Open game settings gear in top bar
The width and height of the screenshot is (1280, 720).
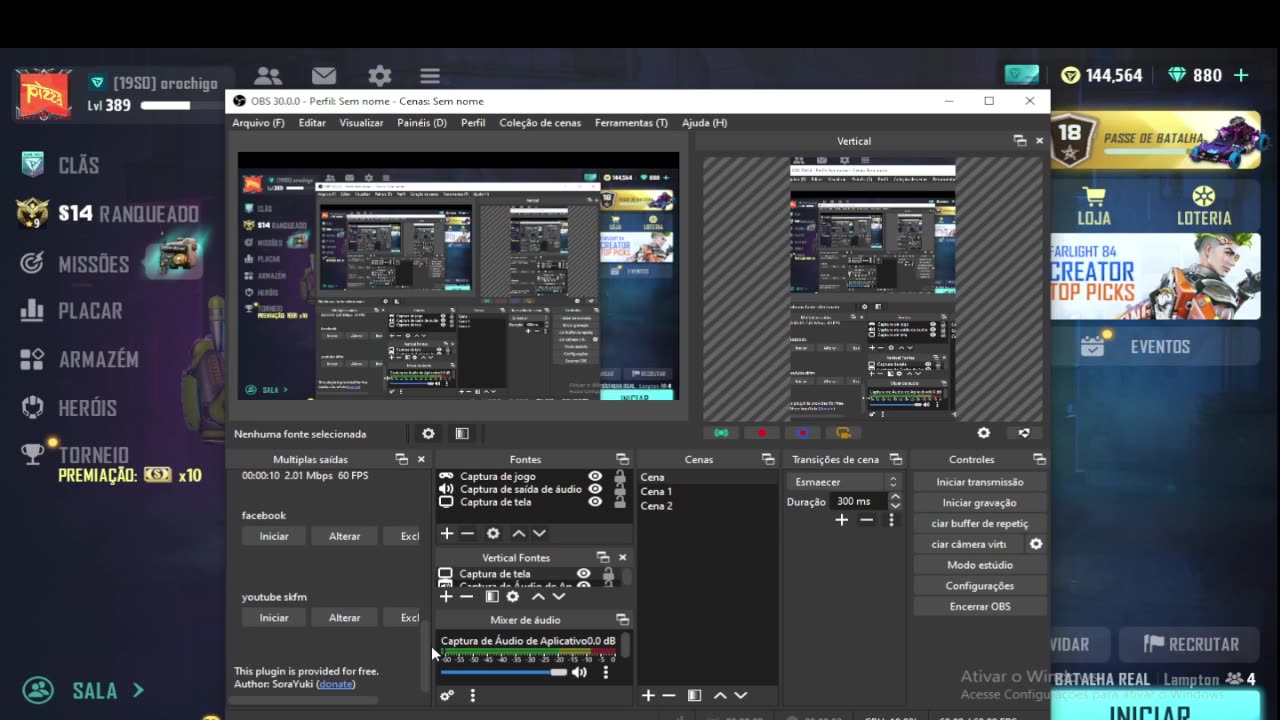click(x=379, y=75)
